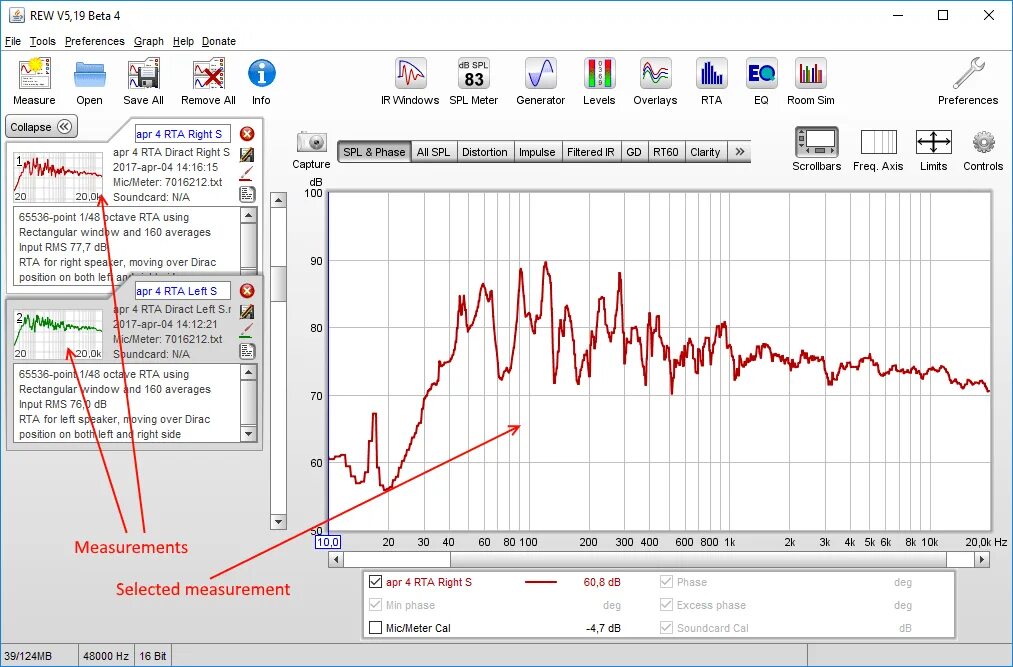Expand hidden graph tabs with the chevron
The image size is (1013, 667).
[x=739, y=151]
